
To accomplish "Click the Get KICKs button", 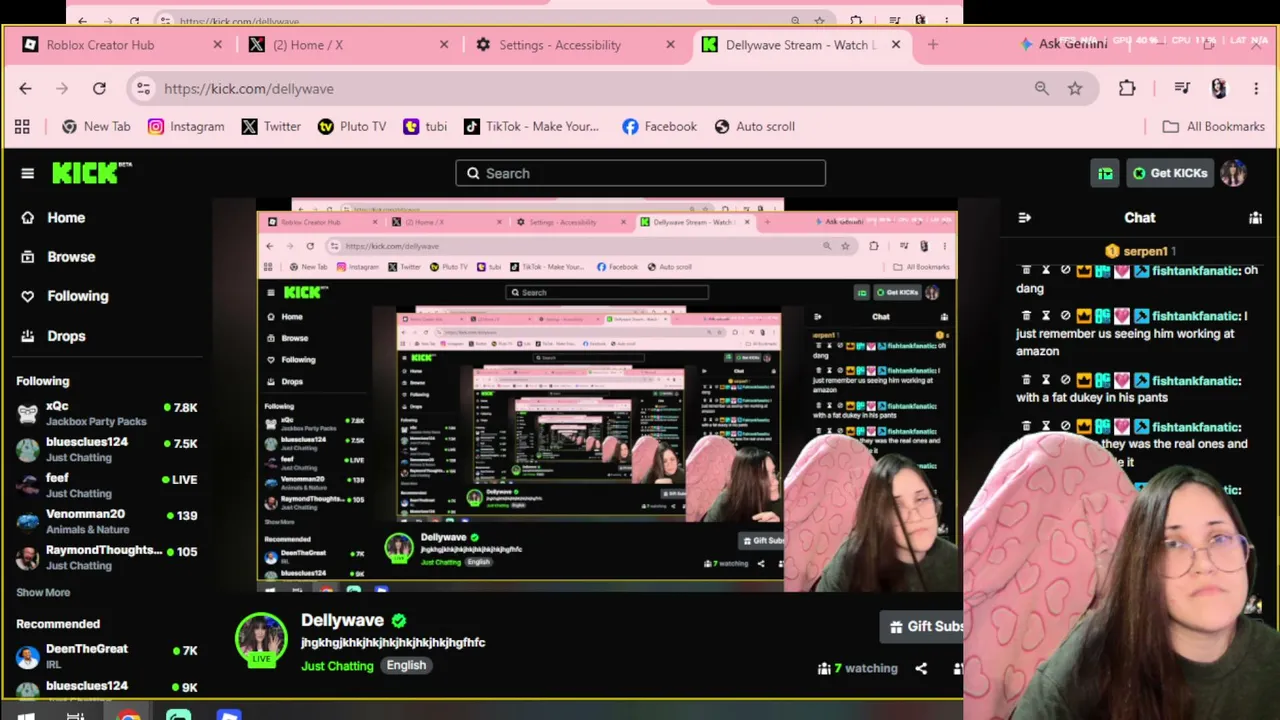I will 1169,173.
